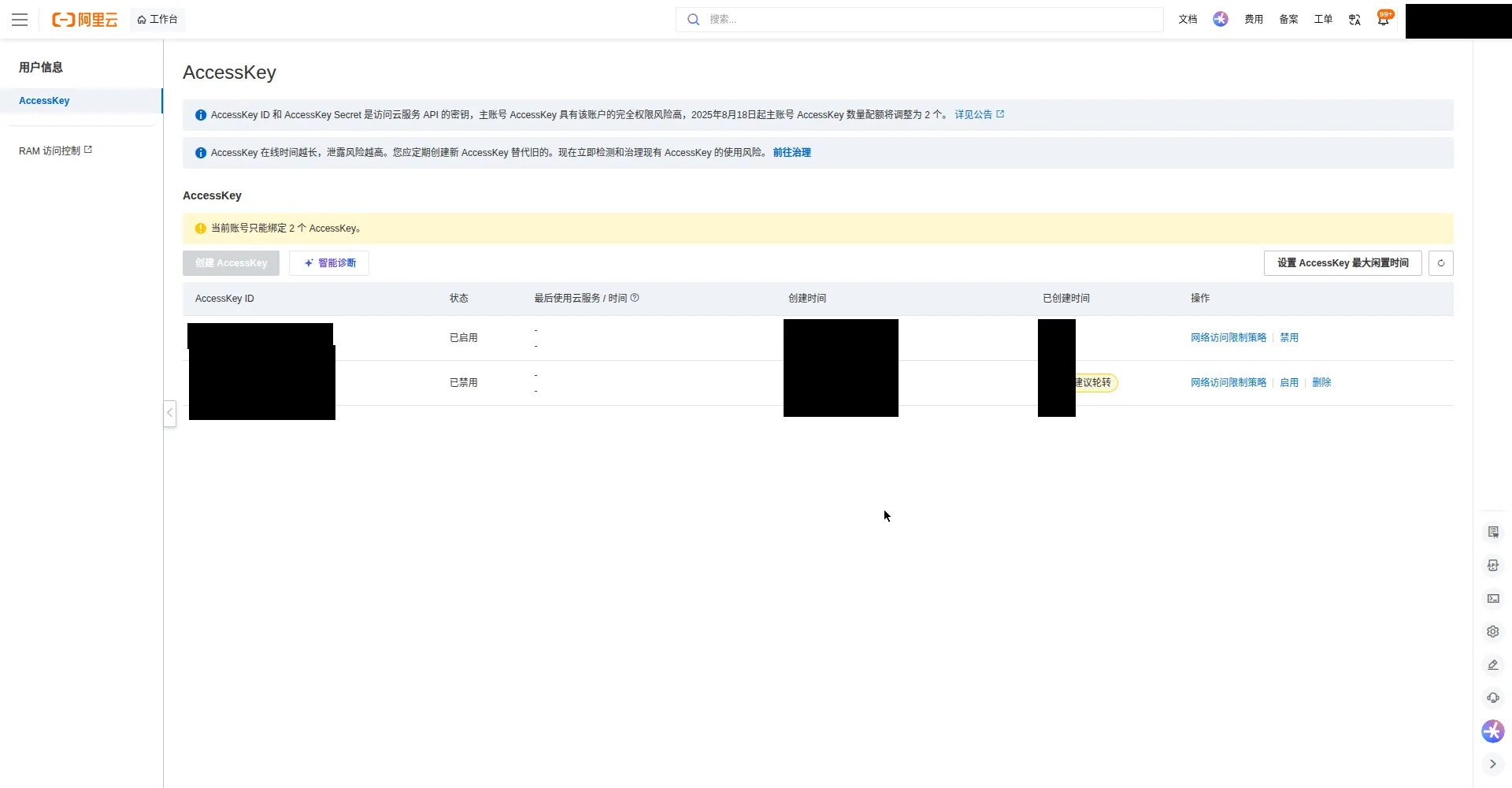Open RAM 访问控制 external link
The image size is (1512, 788).
55,151
